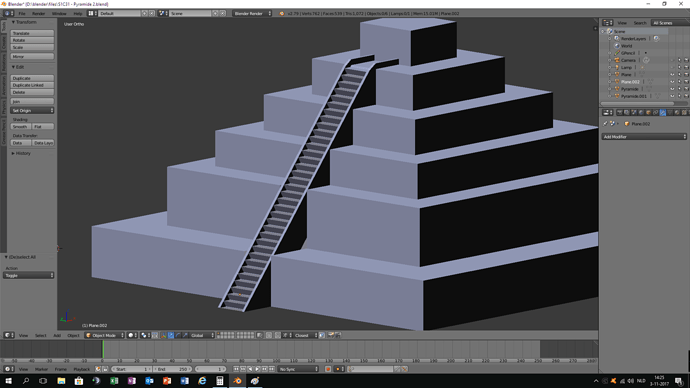Open the Modifiers wrench tab icon
The width and height of the screenshot is (690, 388).
(663, 113)
